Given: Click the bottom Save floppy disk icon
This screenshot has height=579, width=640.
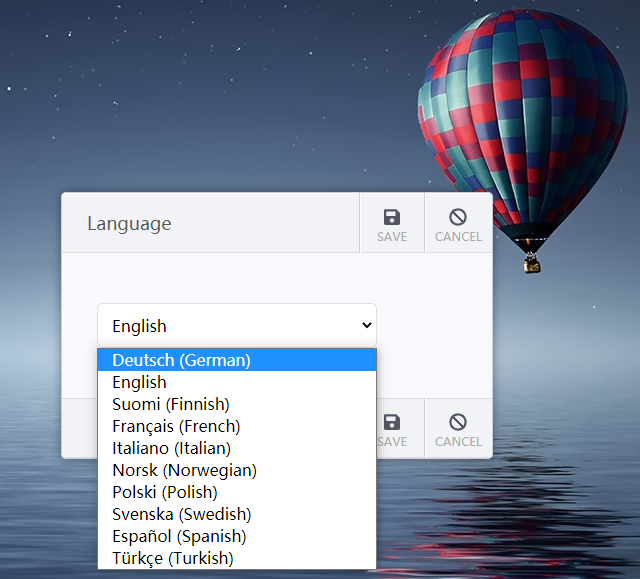Looking at the screenshot, I should 392,422.
